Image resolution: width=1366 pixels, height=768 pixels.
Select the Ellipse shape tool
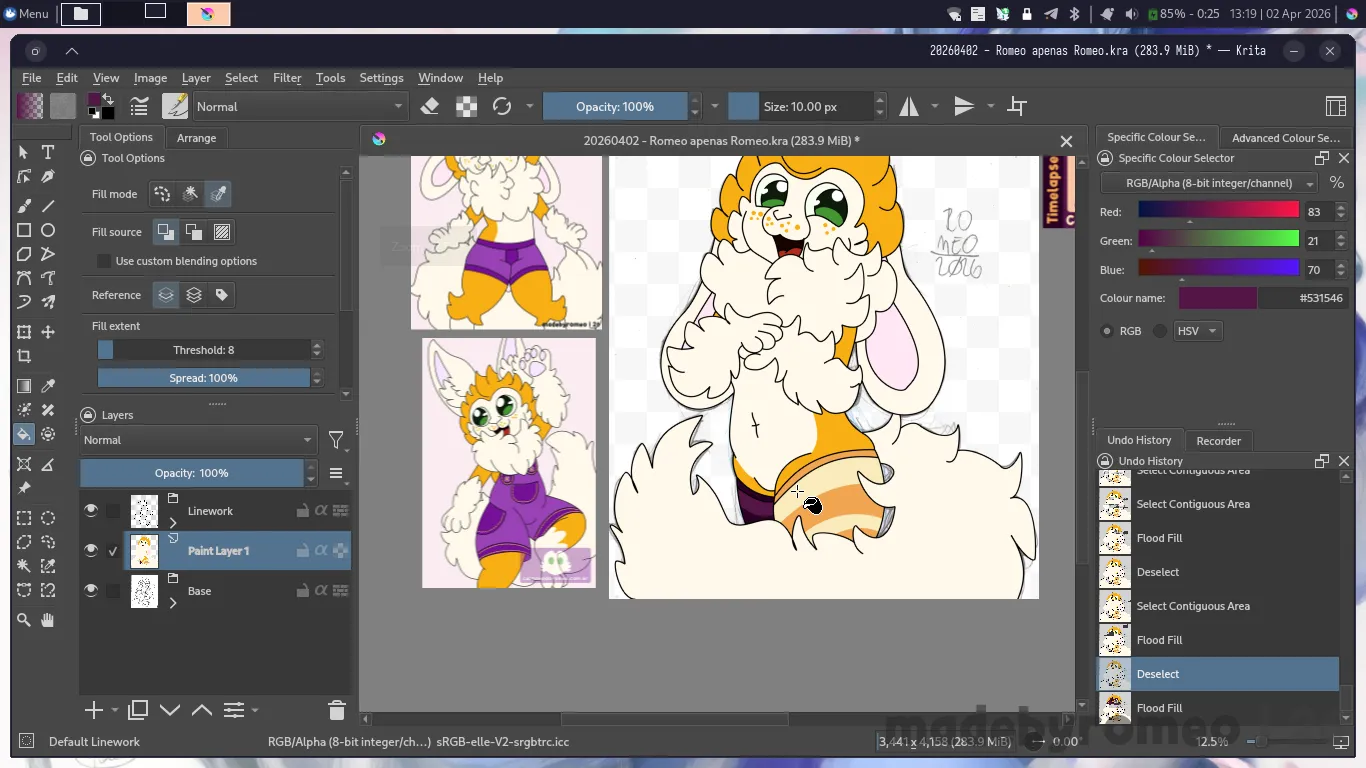(48, 230)
